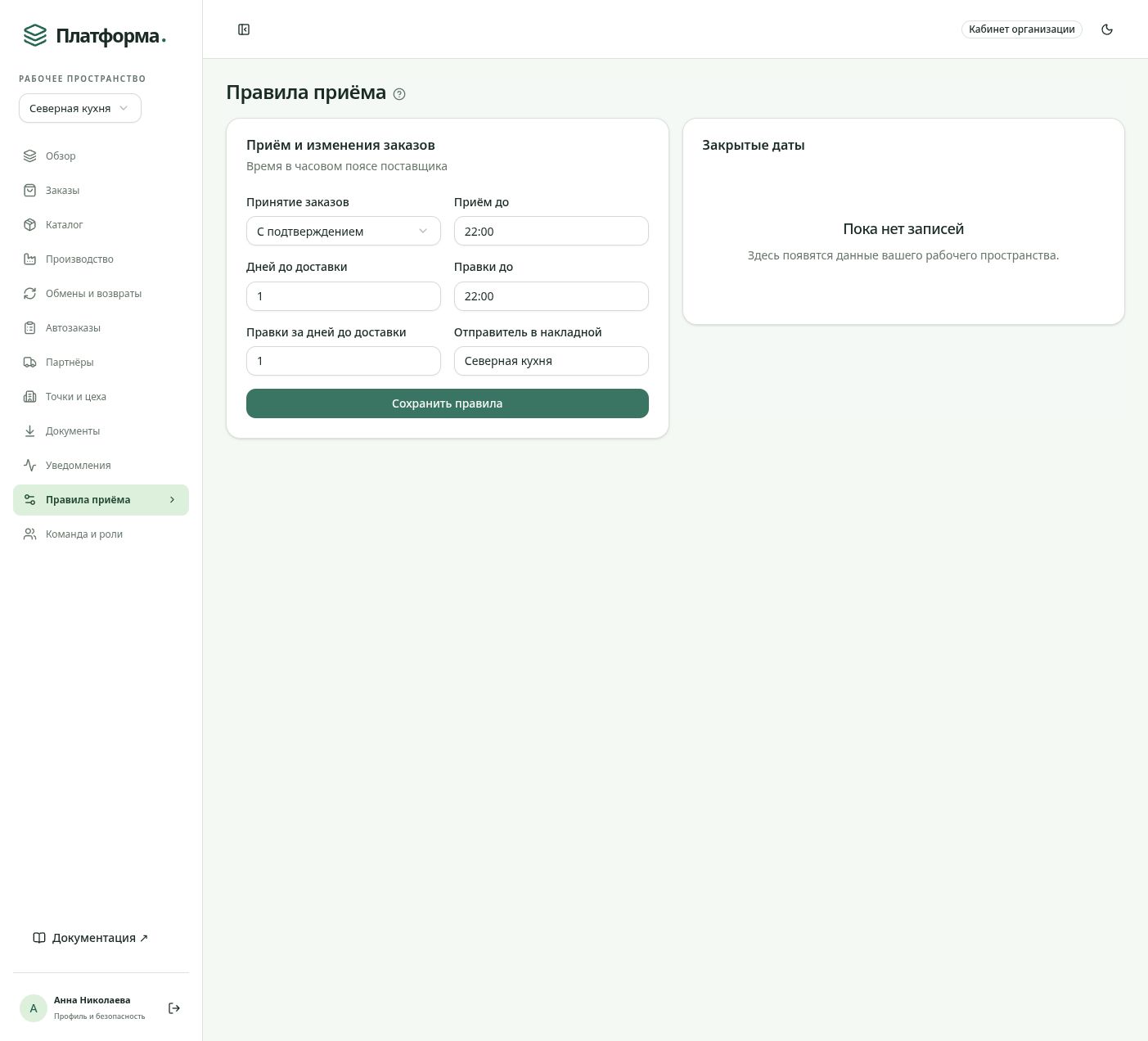Click the Уведомления activity icon

coord(30,465)
